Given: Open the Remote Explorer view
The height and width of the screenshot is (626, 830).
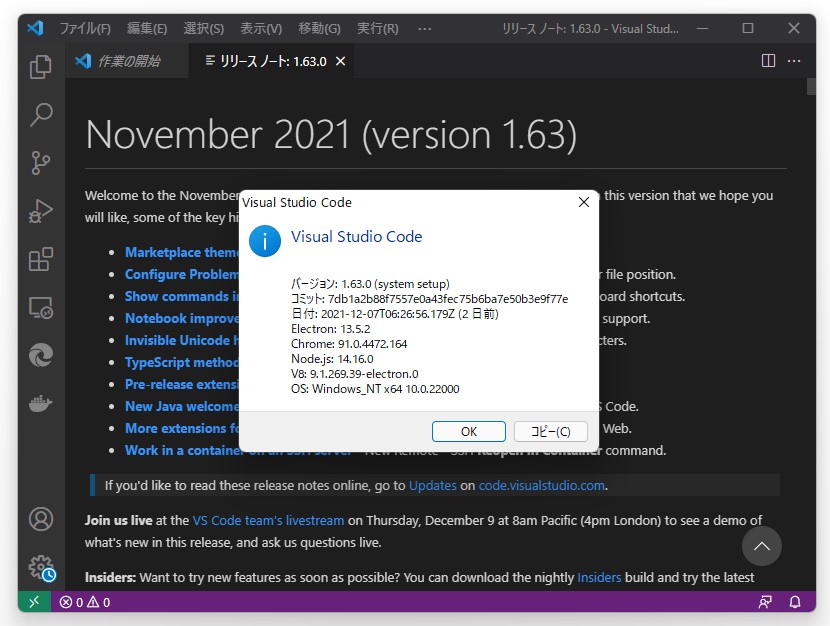Looking at the screenshot, I should point(40,308).
